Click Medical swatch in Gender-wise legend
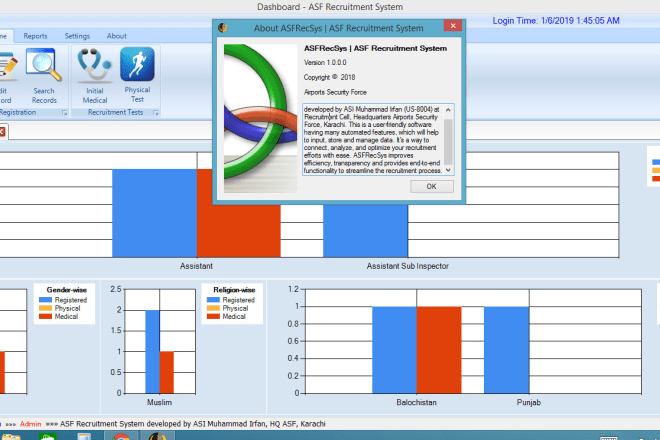The image size is (660, 440). (x=45, y=316)
